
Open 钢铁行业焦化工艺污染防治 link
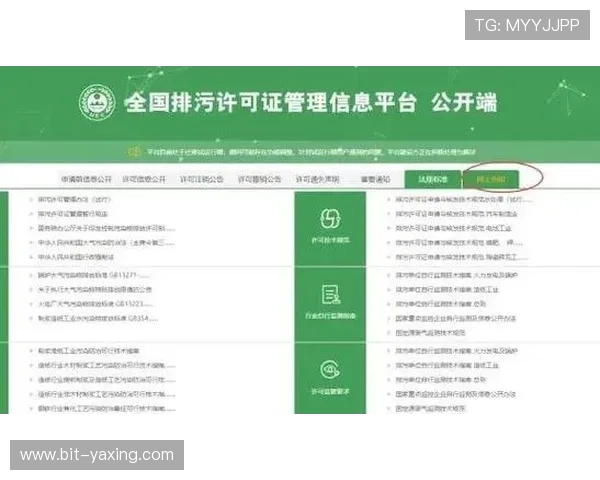point(107,408)
